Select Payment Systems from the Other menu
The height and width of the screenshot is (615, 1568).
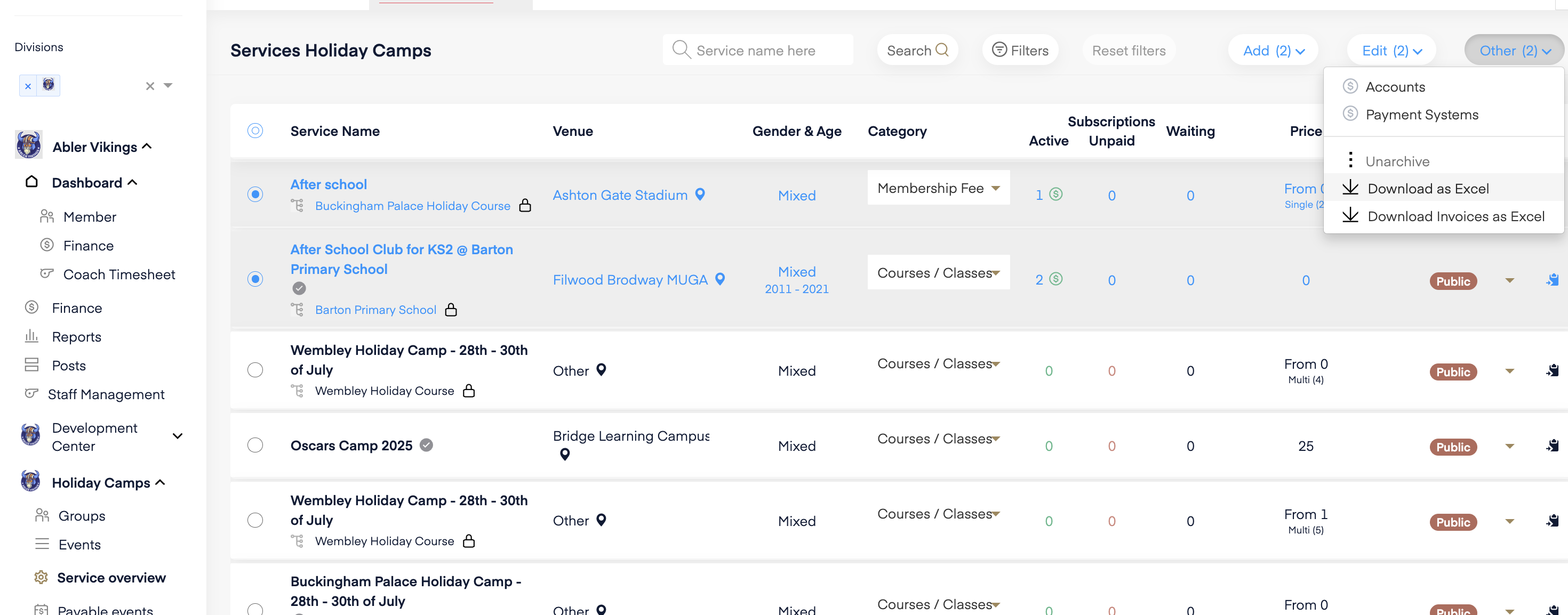pyautogui.click(x=1421, y=115)
